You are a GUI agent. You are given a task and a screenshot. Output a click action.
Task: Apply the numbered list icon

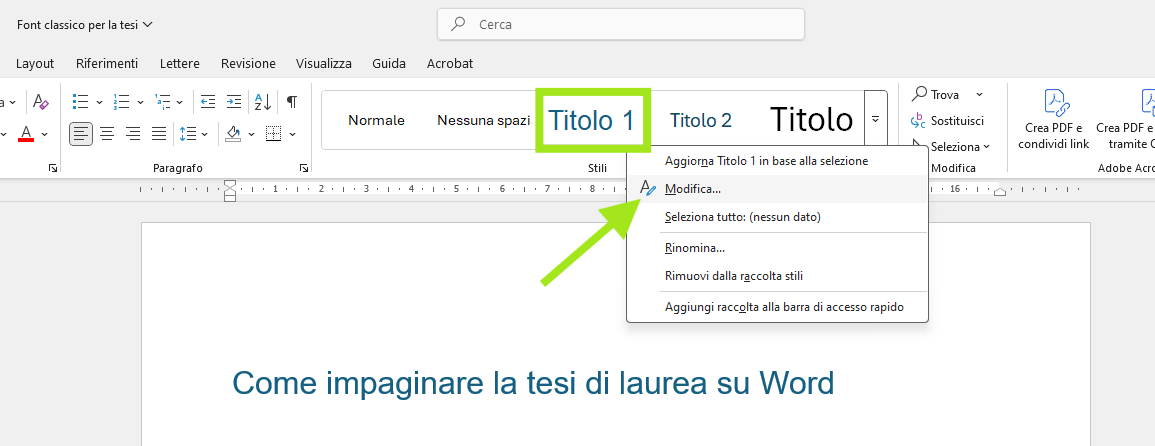[x=122, y=101]
